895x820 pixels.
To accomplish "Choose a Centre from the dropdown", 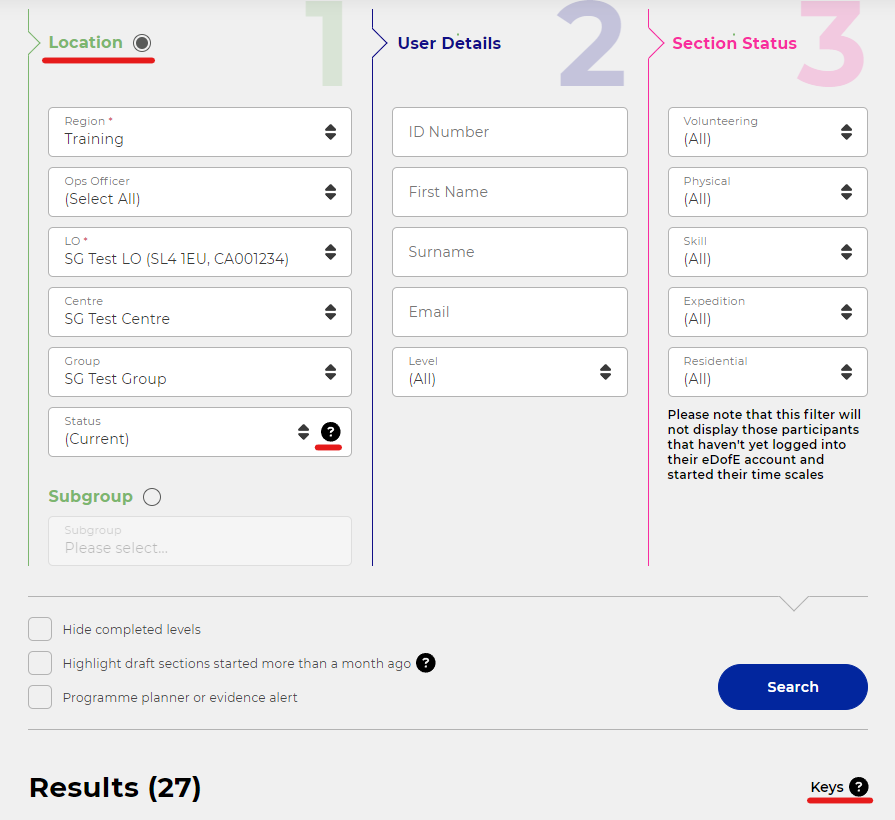I will 200,312.
